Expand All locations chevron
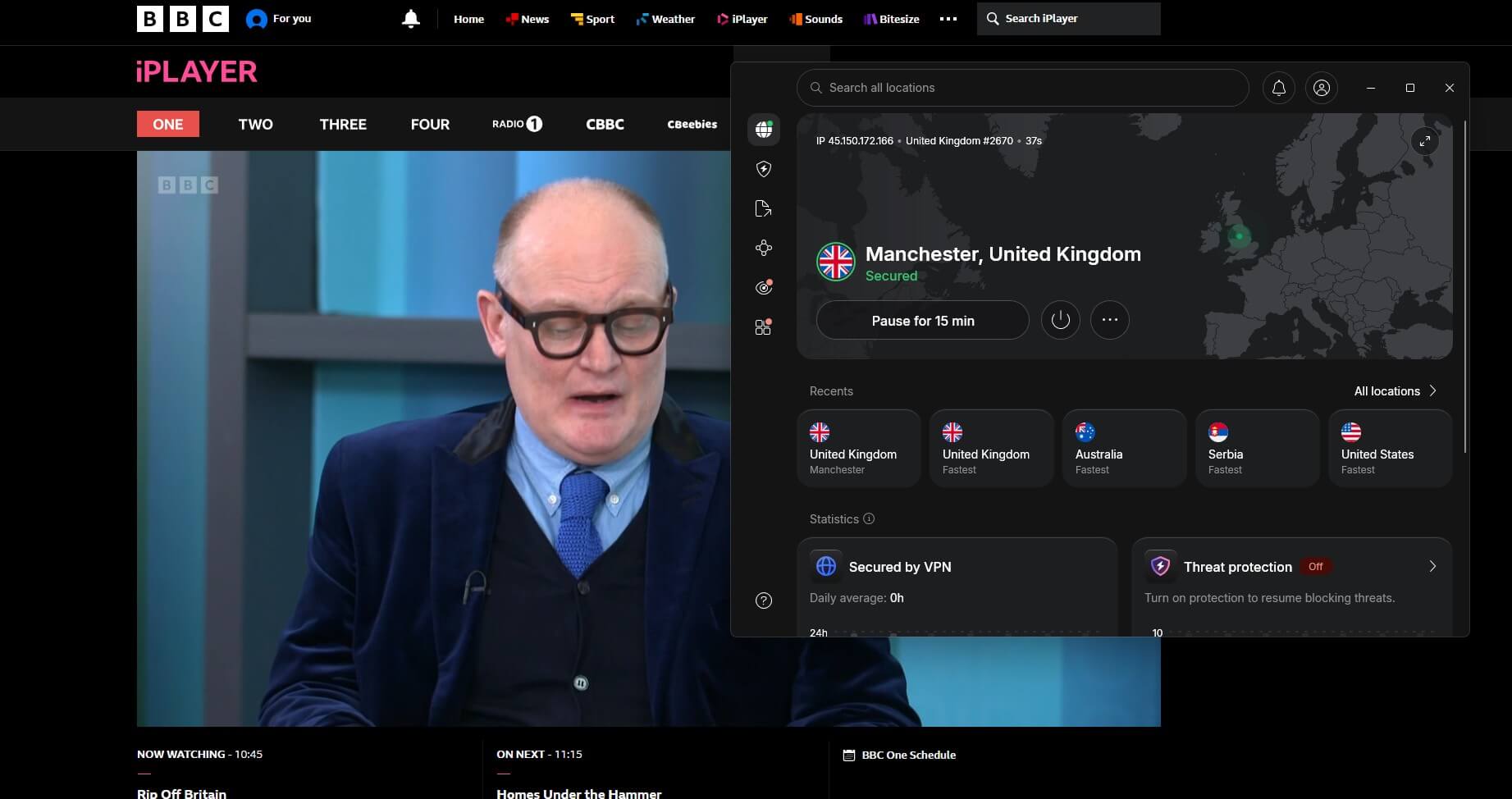 pyautogui.click(x=1432, y=390)
